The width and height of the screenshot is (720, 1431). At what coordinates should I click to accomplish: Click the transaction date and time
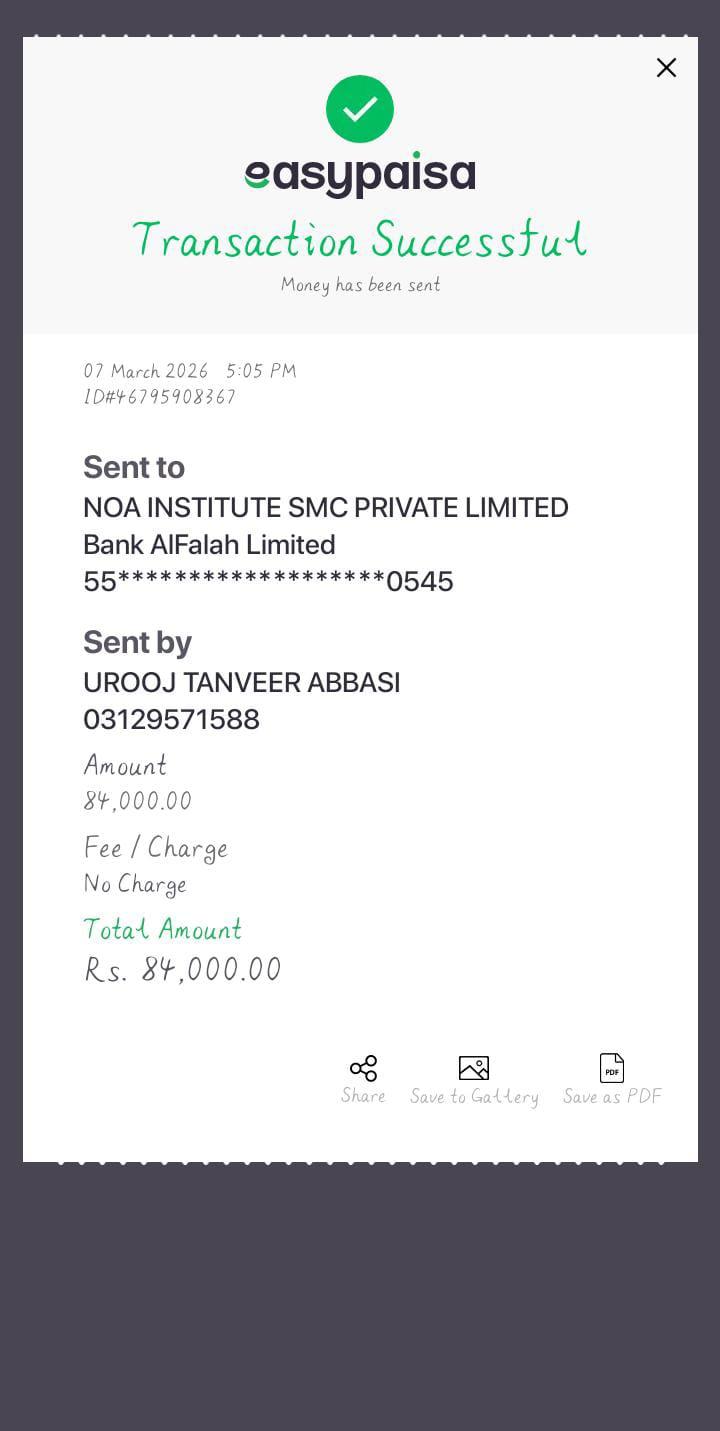pos(190,371)
